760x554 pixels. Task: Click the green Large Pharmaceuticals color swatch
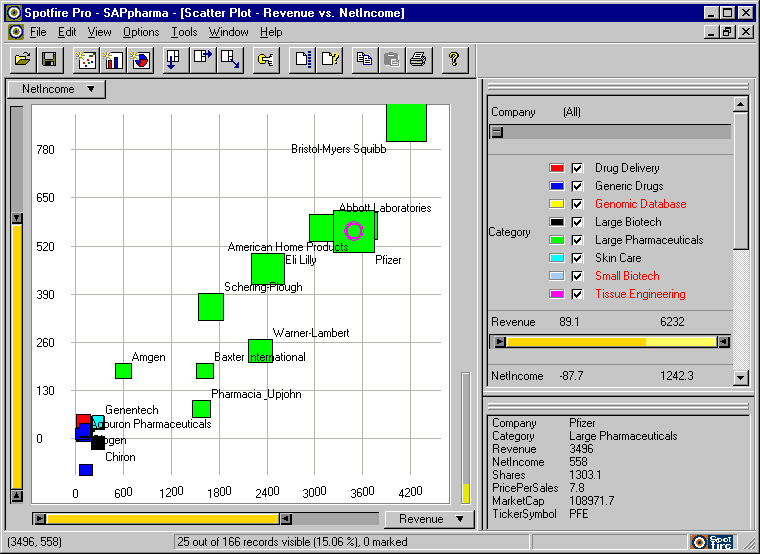point(556,240)
